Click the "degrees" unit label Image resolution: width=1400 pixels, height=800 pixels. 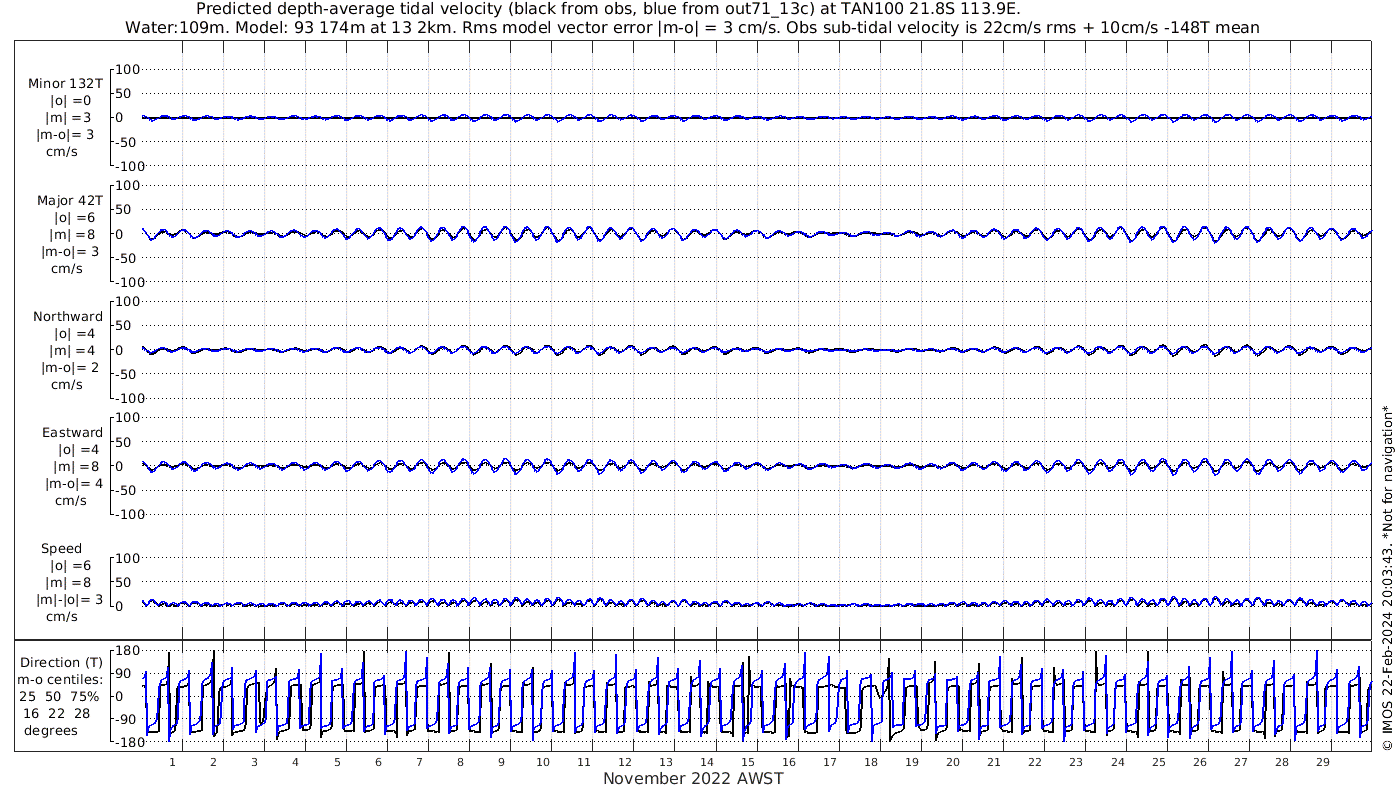(51, 730)
